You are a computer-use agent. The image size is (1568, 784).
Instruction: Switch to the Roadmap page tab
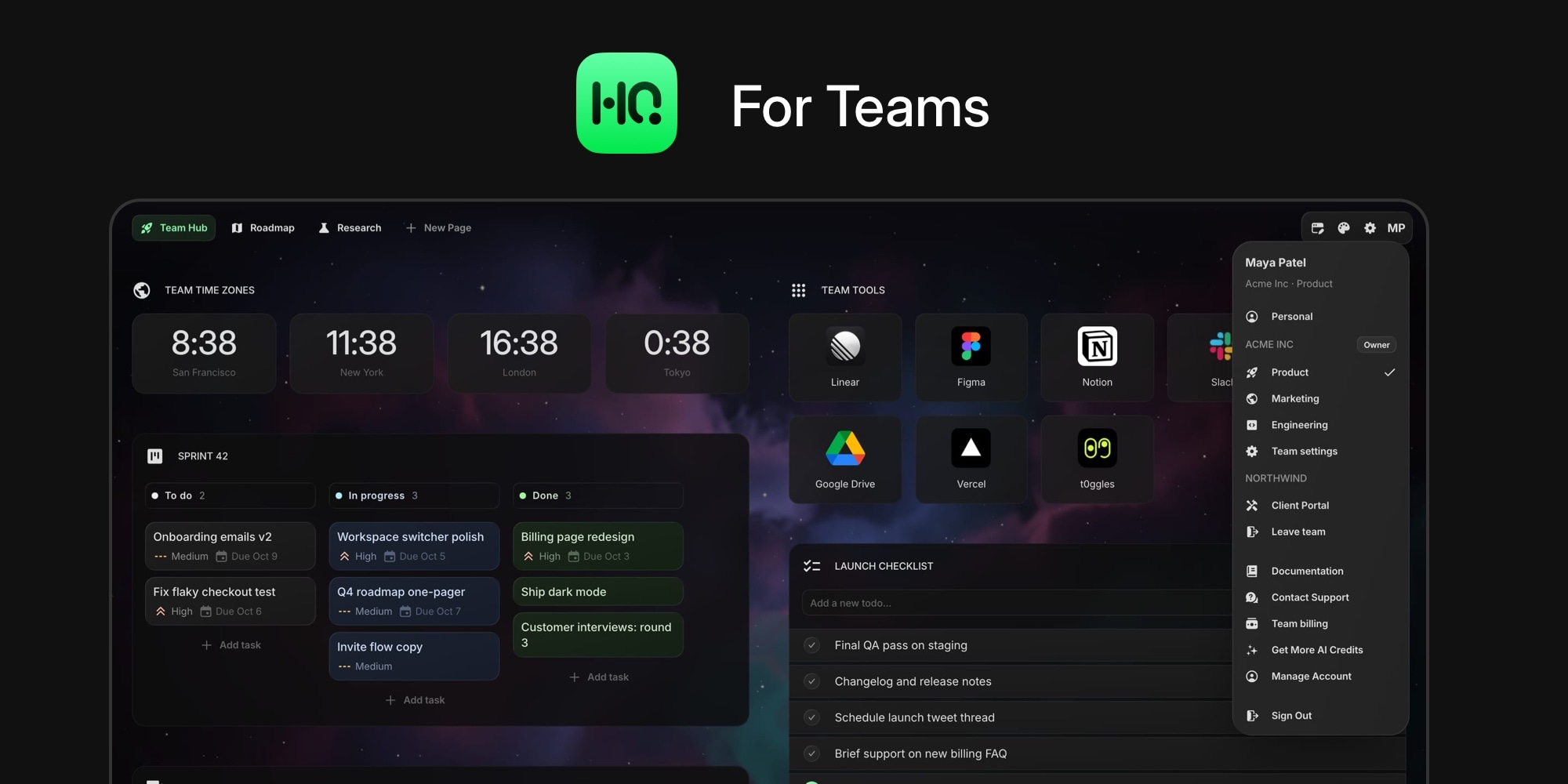pos(263,228)
